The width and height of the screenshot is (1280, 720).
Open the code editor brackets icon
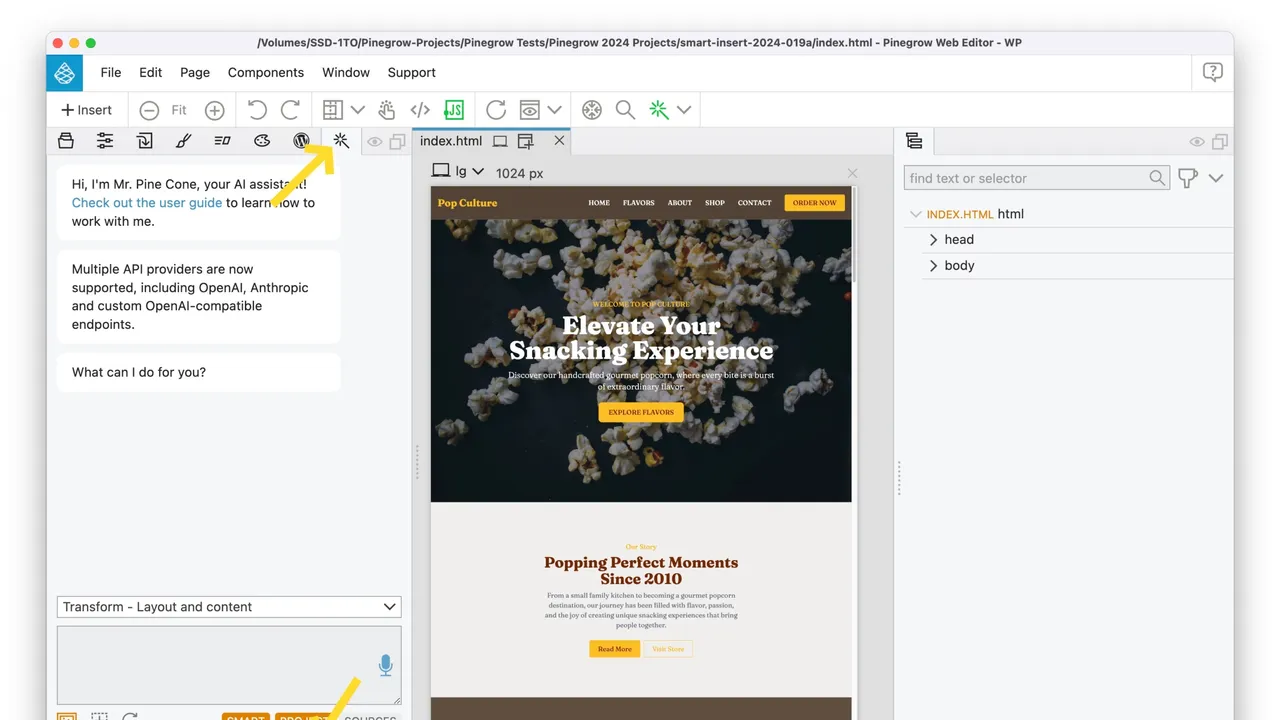point(420,110)
